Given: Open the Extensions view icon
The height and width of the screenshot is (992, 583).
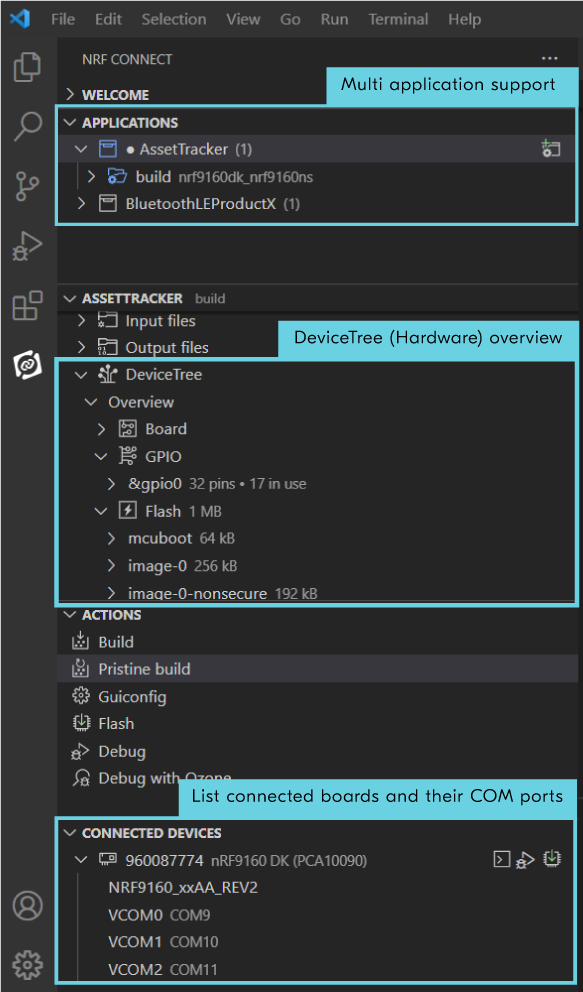Looking at the screenshot, I should pos(27,305).
